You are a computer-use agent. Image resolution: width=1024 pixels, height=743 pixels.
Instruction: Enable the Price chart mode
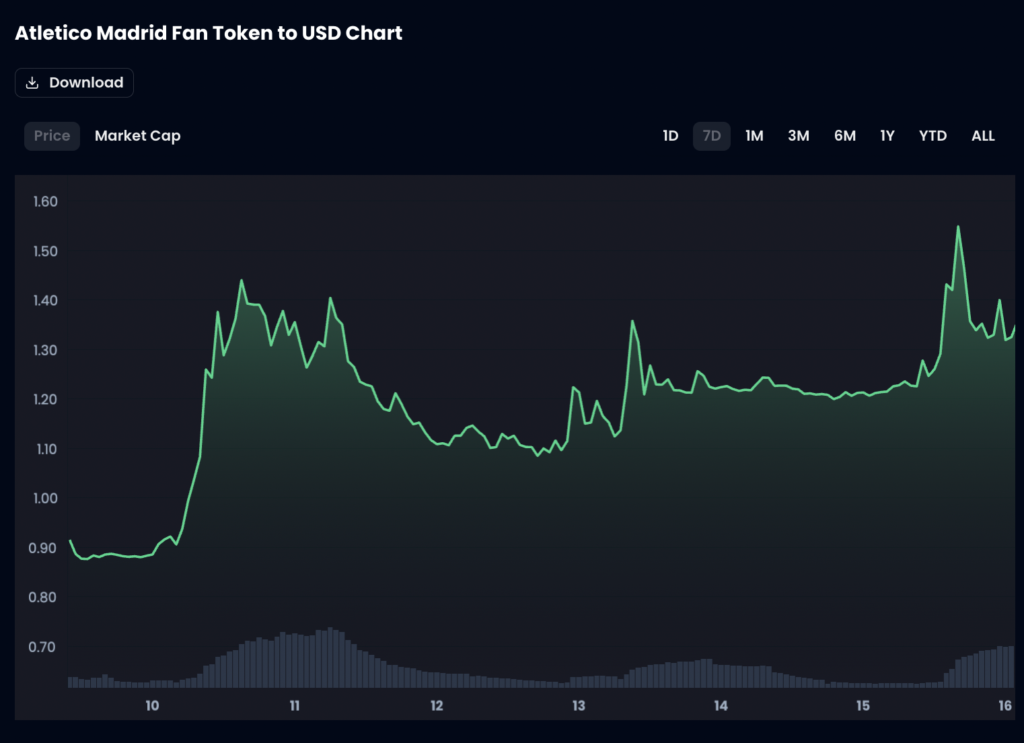[x=51, y=136]
